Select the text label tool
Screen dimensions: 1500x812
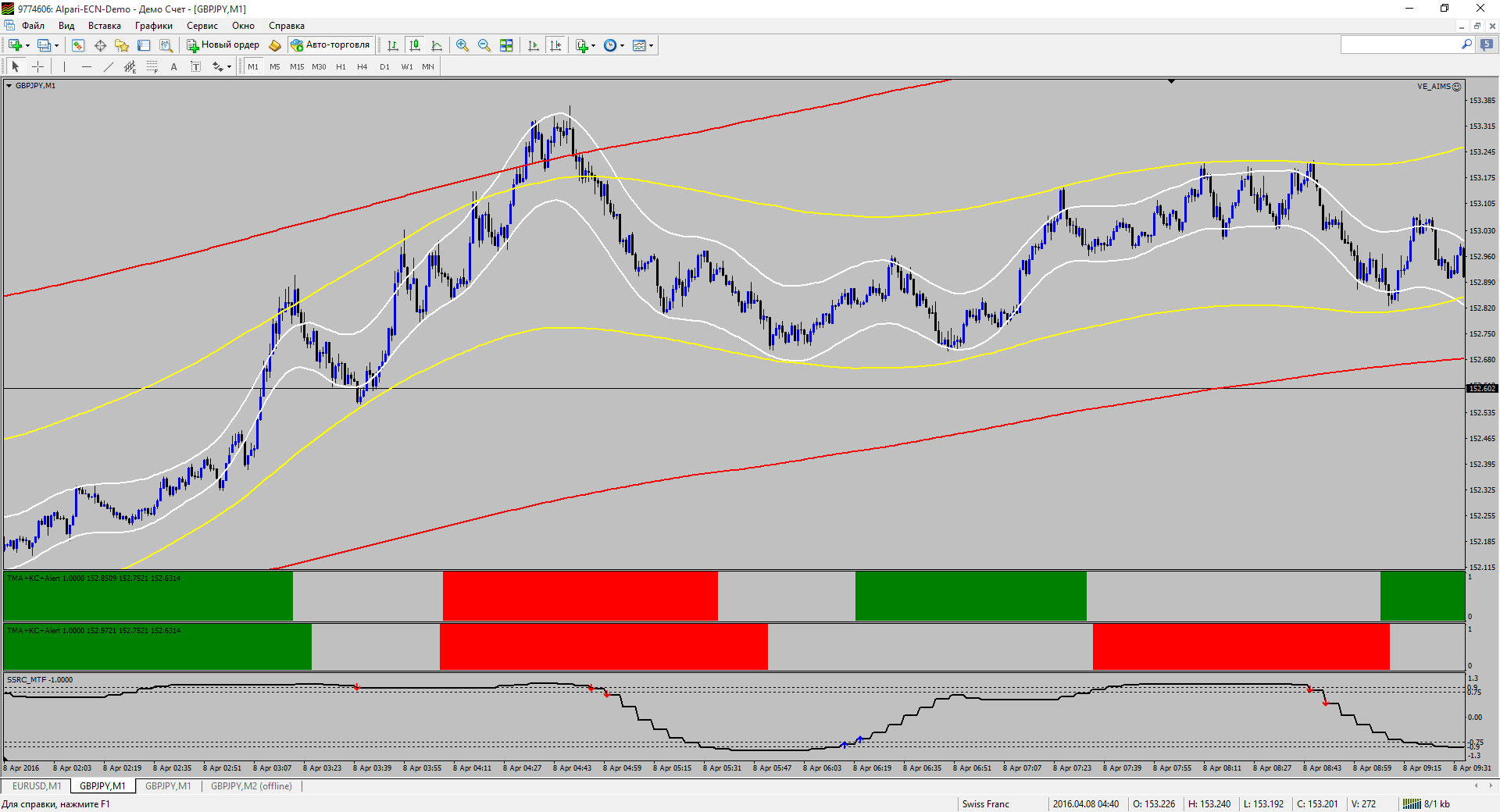pos(196,66)
